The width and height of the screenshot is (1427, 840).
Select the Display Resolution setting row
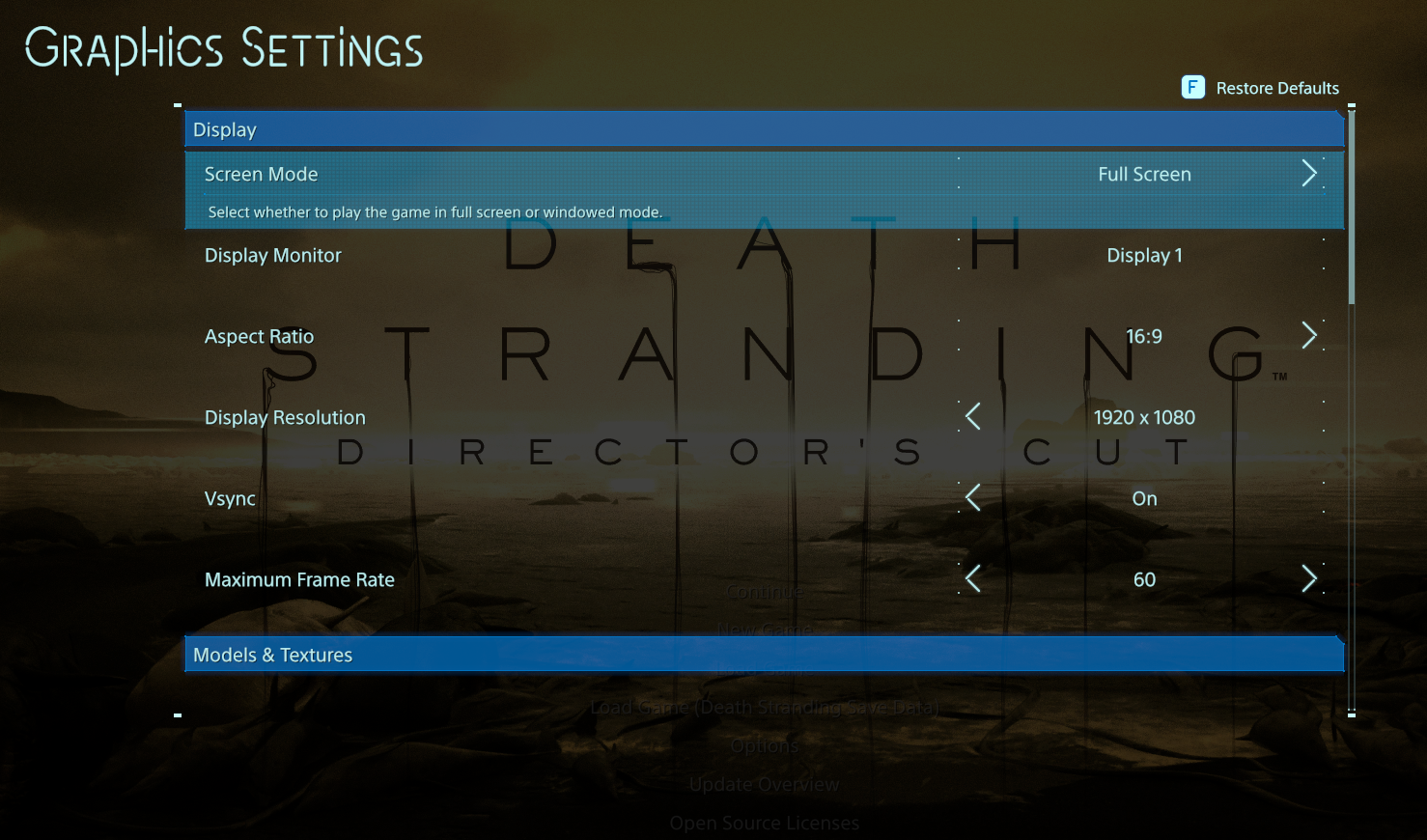765,417
